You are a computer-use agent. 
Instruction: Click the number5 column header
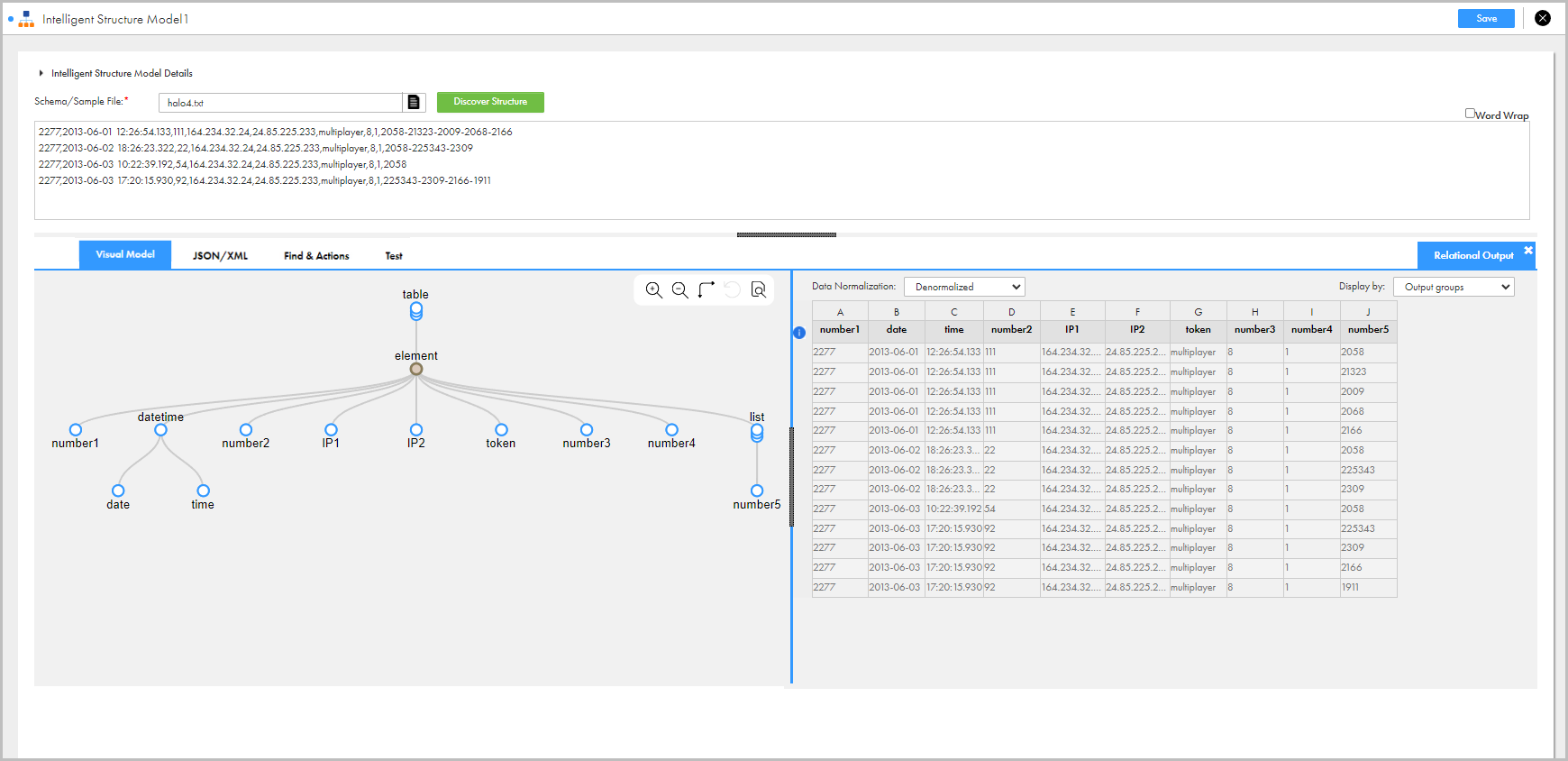pos(1369,330)
